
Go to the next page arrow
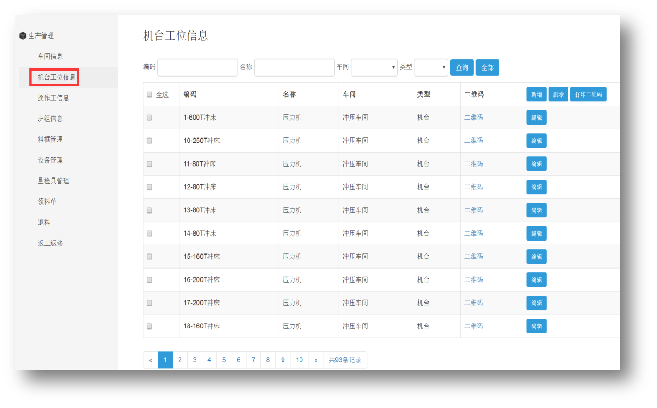pyautogui.click(x=316, y=360)
